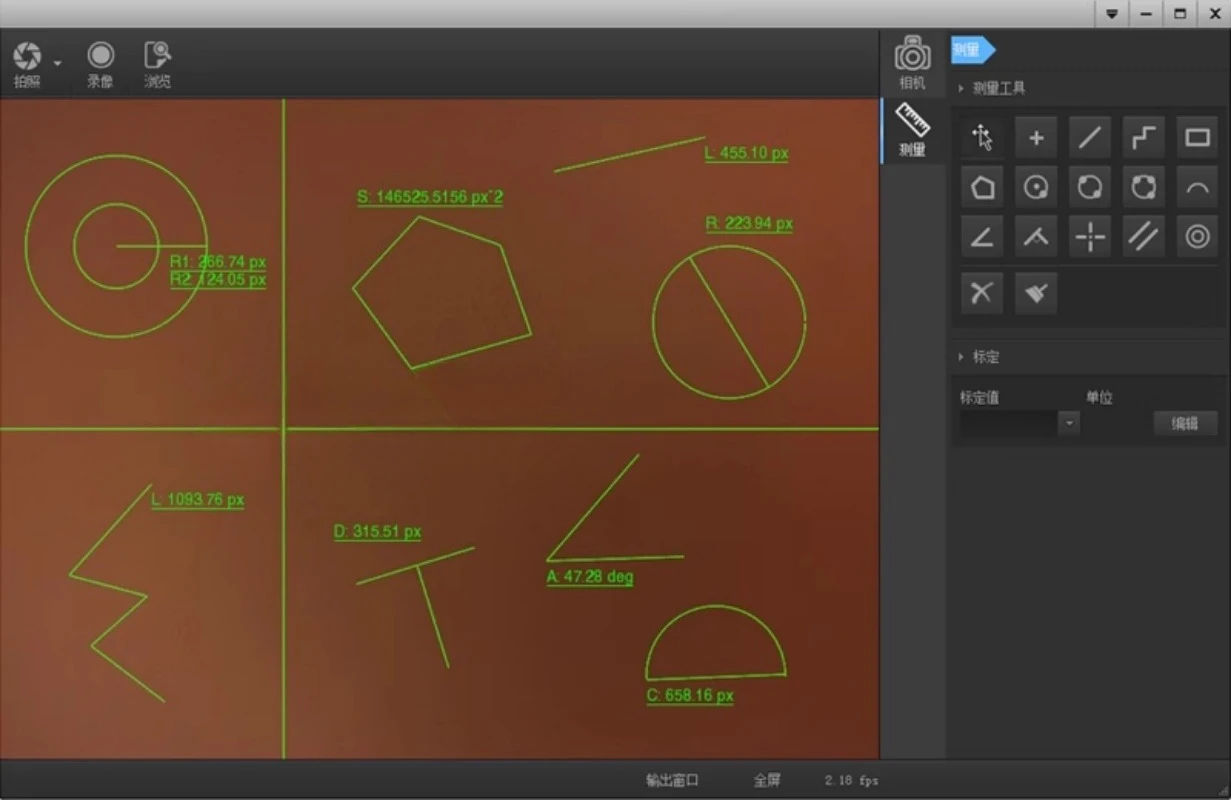Toggle the crosshair overlay tool
1231x800 pixels.
[x=1089, y=237]
